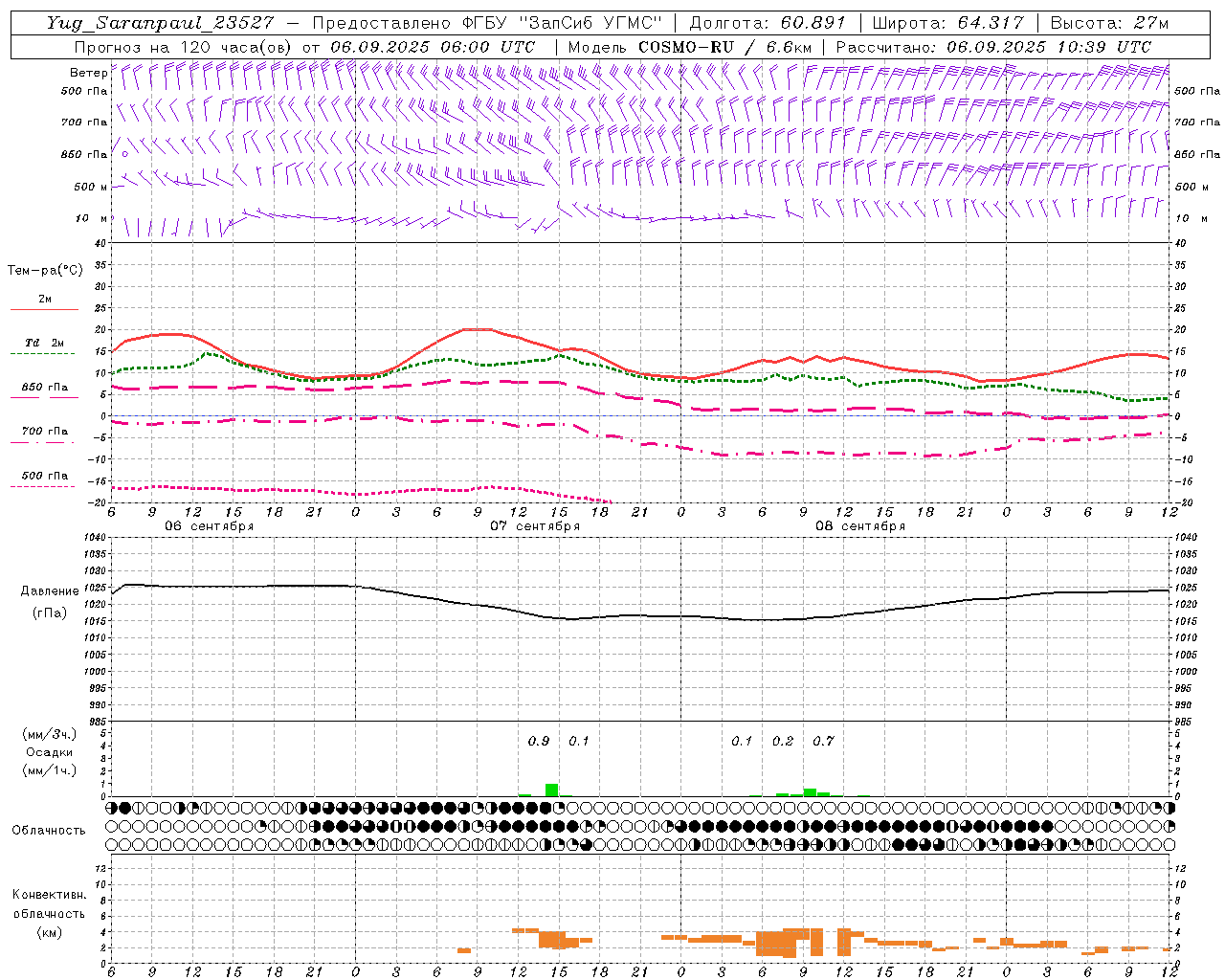The height and width of the screenshot is (980, 1225).
Task: Click the dotted pink line sample under 500 гПа legend
Action: [43, 486]
